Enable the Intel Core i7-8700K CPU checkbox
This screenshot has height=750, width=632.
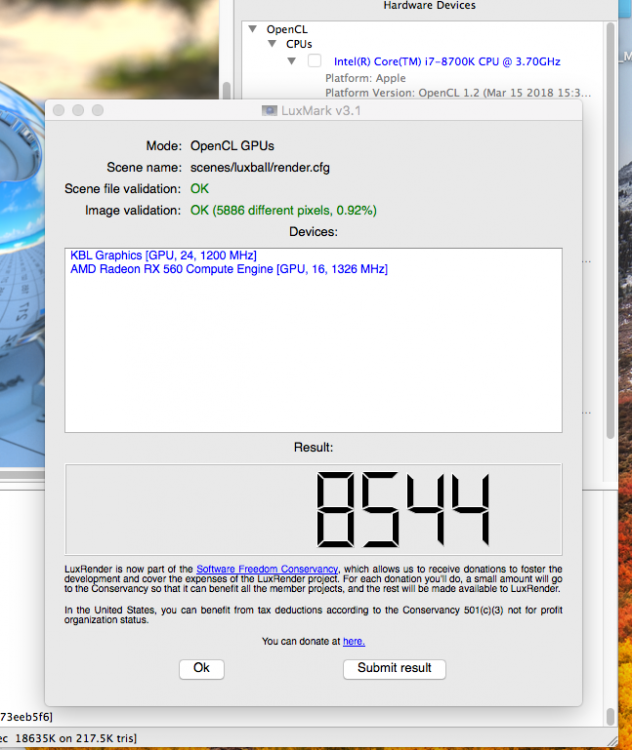click(x=314, y=61)
